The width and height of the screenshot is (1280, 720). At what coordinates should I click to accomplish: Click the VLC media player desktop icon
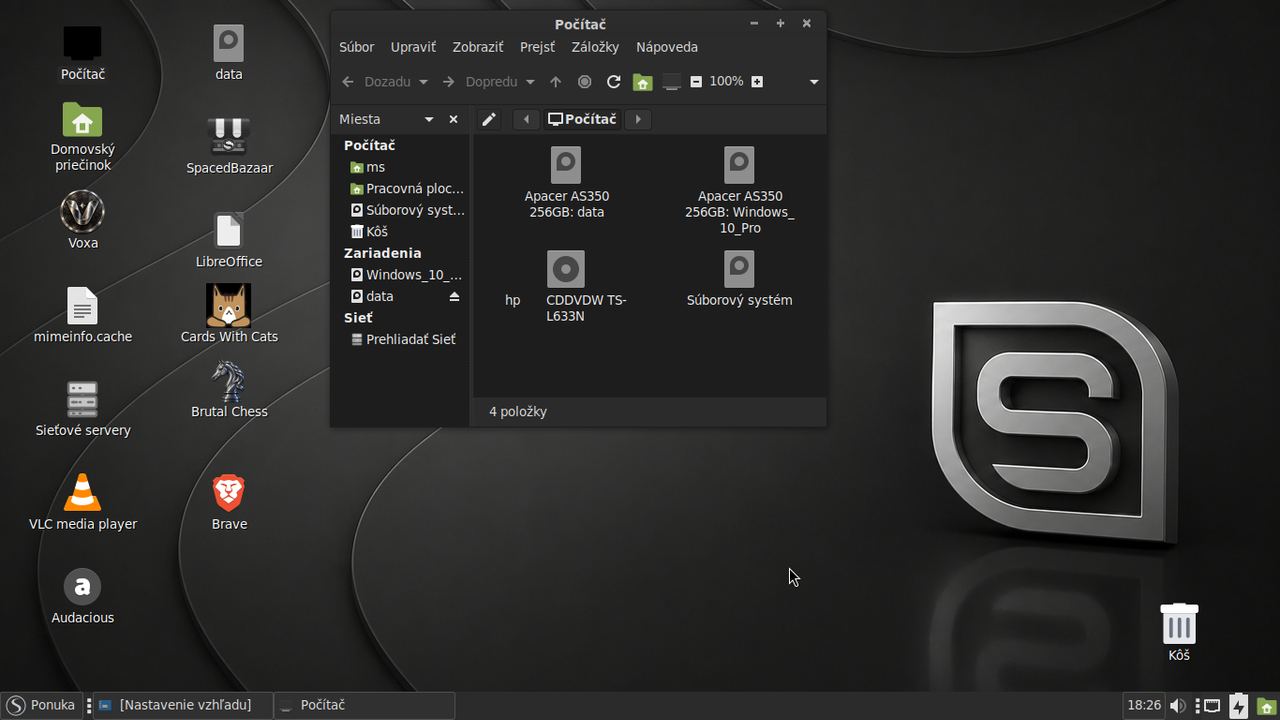[x=82, y=502]
